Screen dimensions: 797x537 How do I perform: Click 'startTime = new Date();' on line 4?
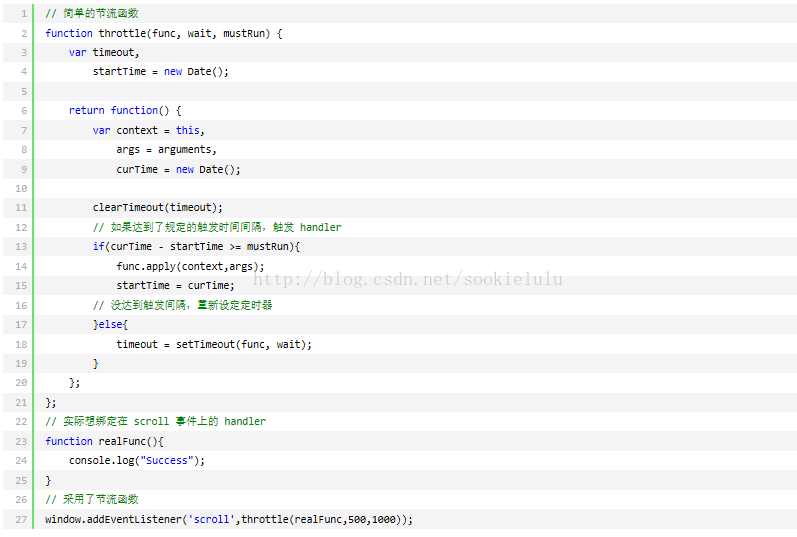click(x=161, y=72)
